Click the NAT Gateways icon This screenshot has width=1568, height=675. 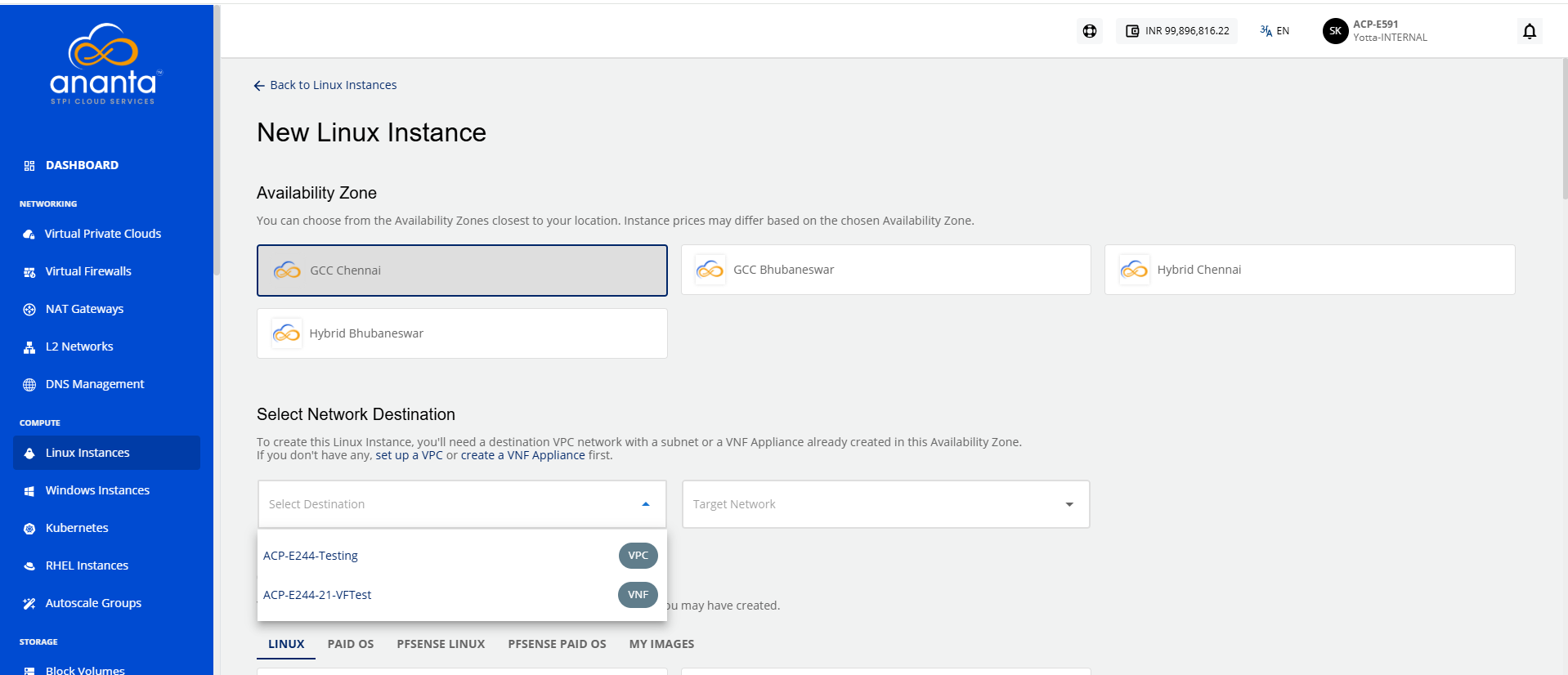(29, 309)
